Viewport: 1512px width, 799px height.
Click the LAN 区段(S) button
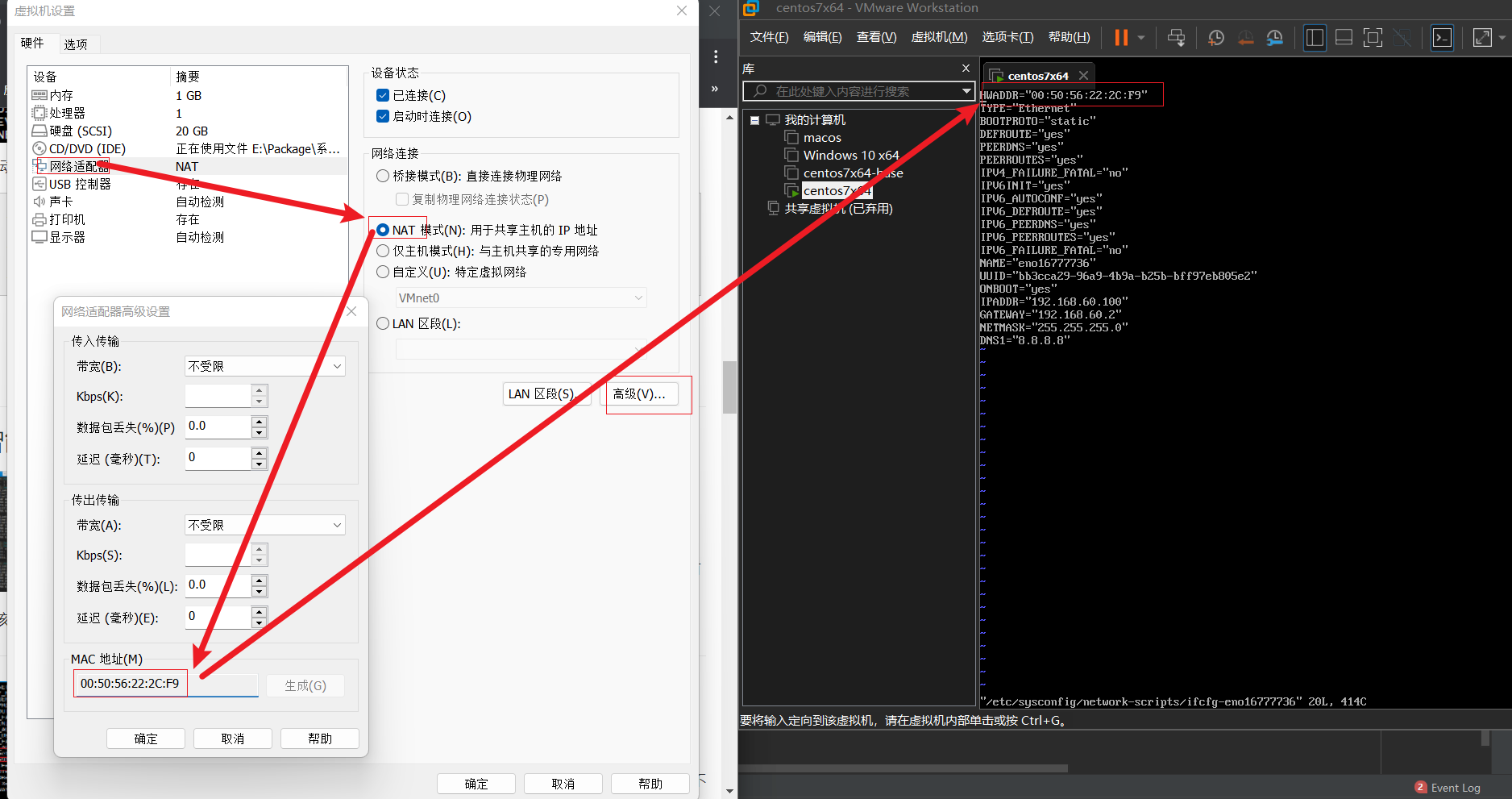pyautogui.click(x=547, y=393)
